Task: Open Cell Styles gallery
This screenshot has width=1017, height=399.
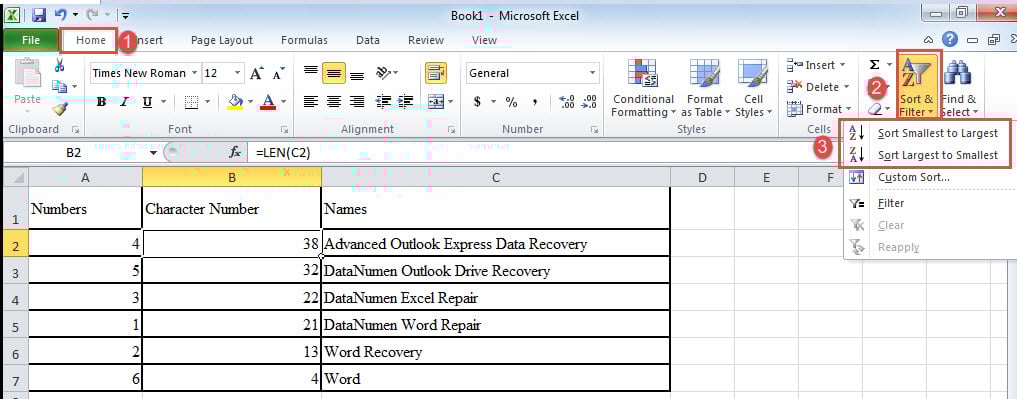Action: click(753, 88)
